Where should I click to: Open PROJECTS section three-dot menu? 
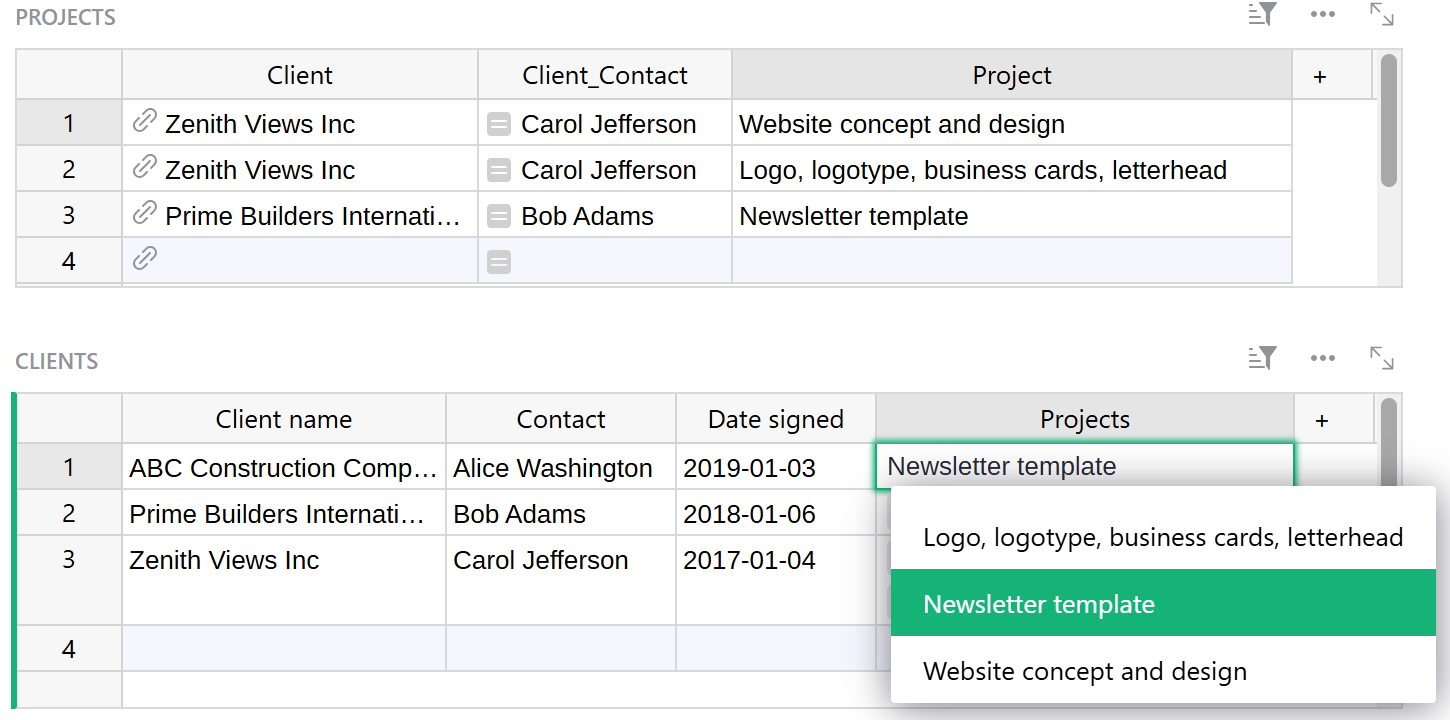tap(1322, 14)
